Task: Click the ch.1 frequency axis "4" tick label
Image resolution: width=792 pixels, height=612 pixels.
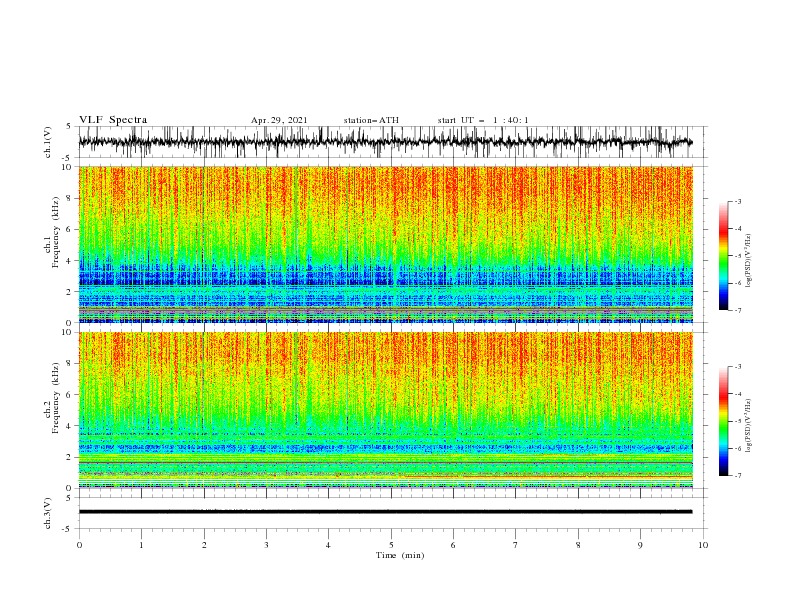Action: coord(70,261)
